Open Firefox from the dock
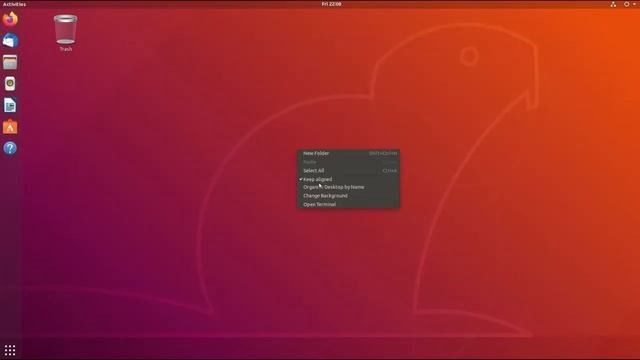640x360 pixels. (10, 19)
